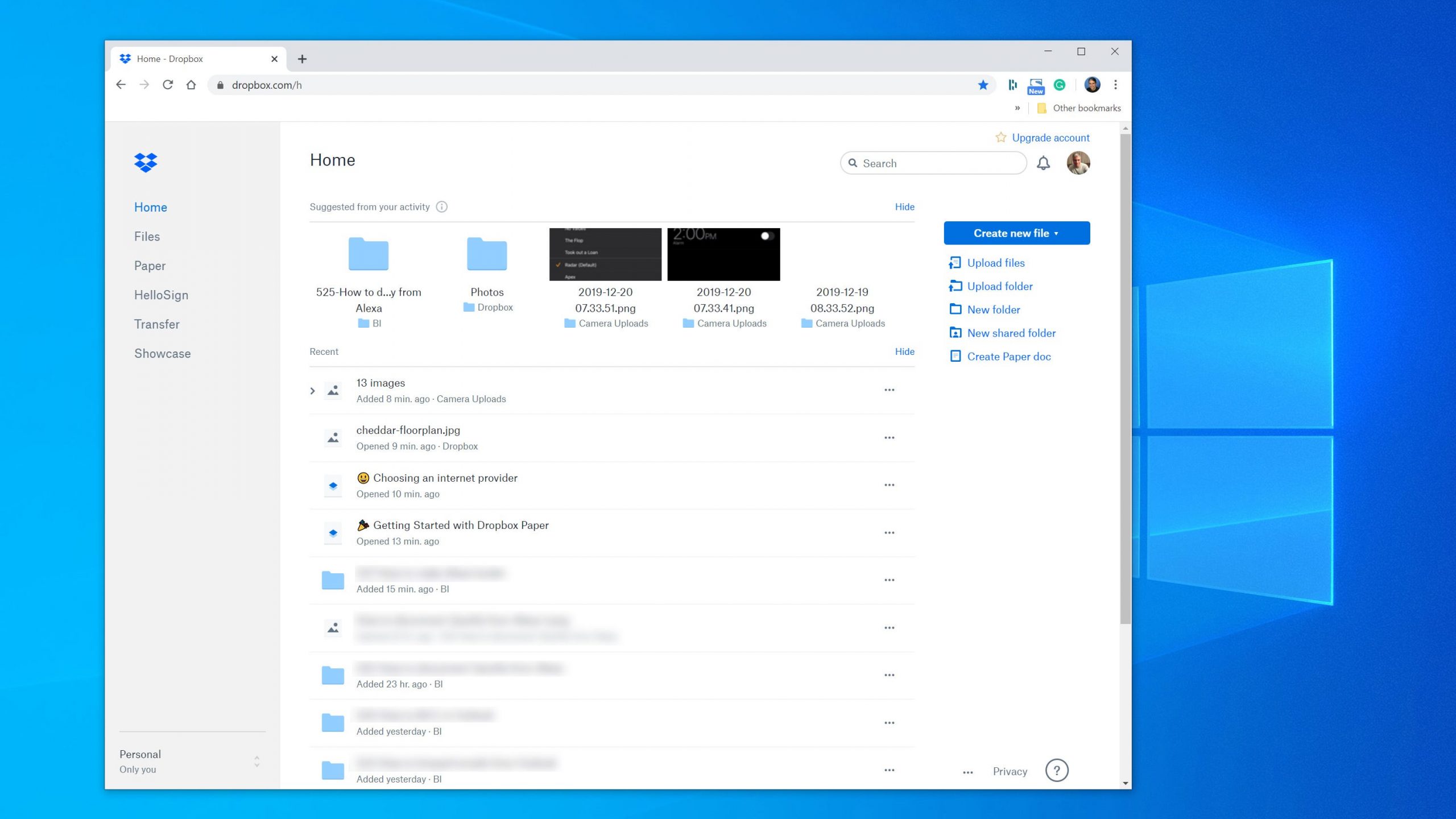The image size is (1456, 819).
Task: Click the Search input field
Action: tap(932, 163)
